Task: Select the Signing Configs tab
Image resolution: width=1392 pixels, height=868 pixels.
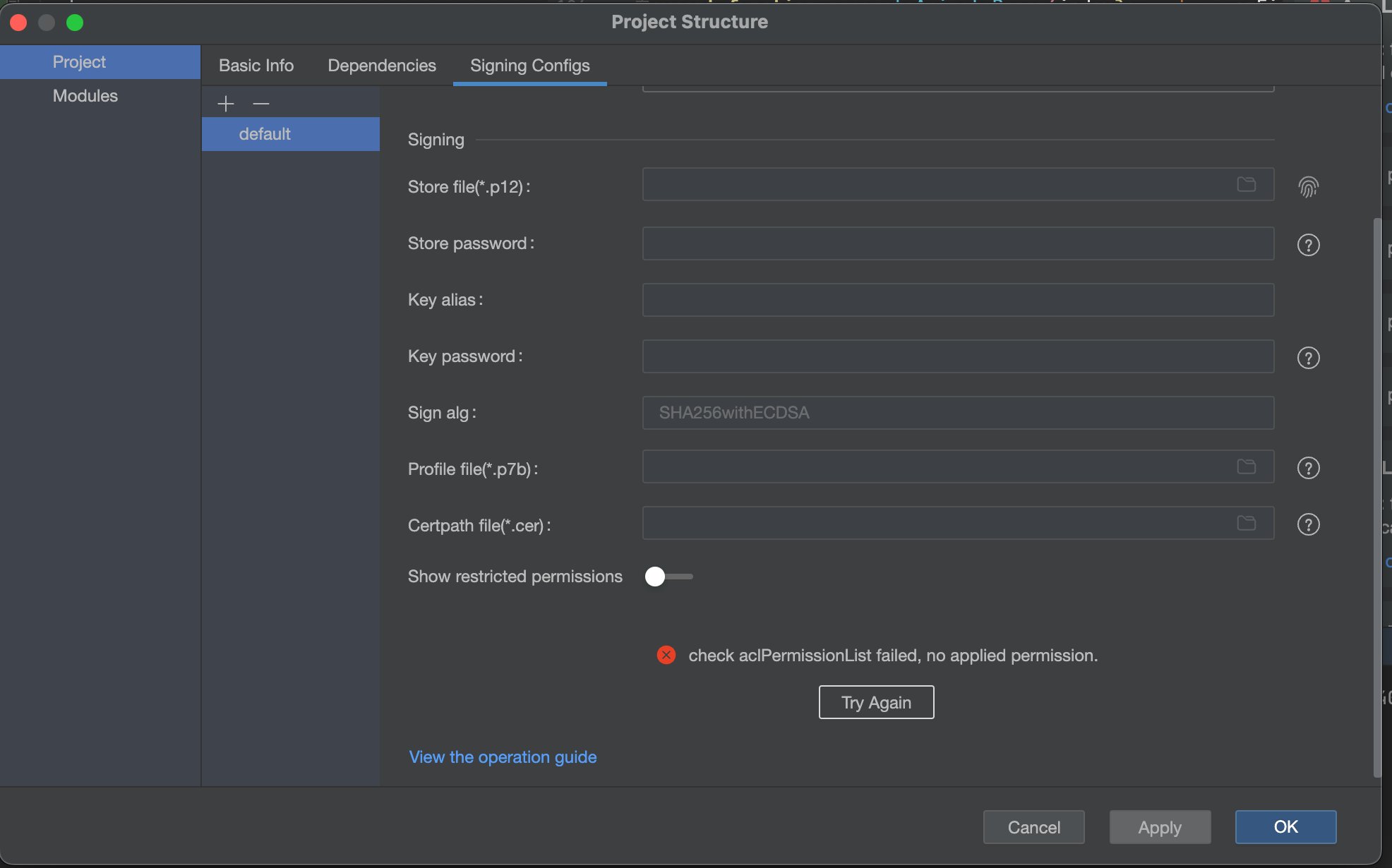Action: [x=530, y=66]
